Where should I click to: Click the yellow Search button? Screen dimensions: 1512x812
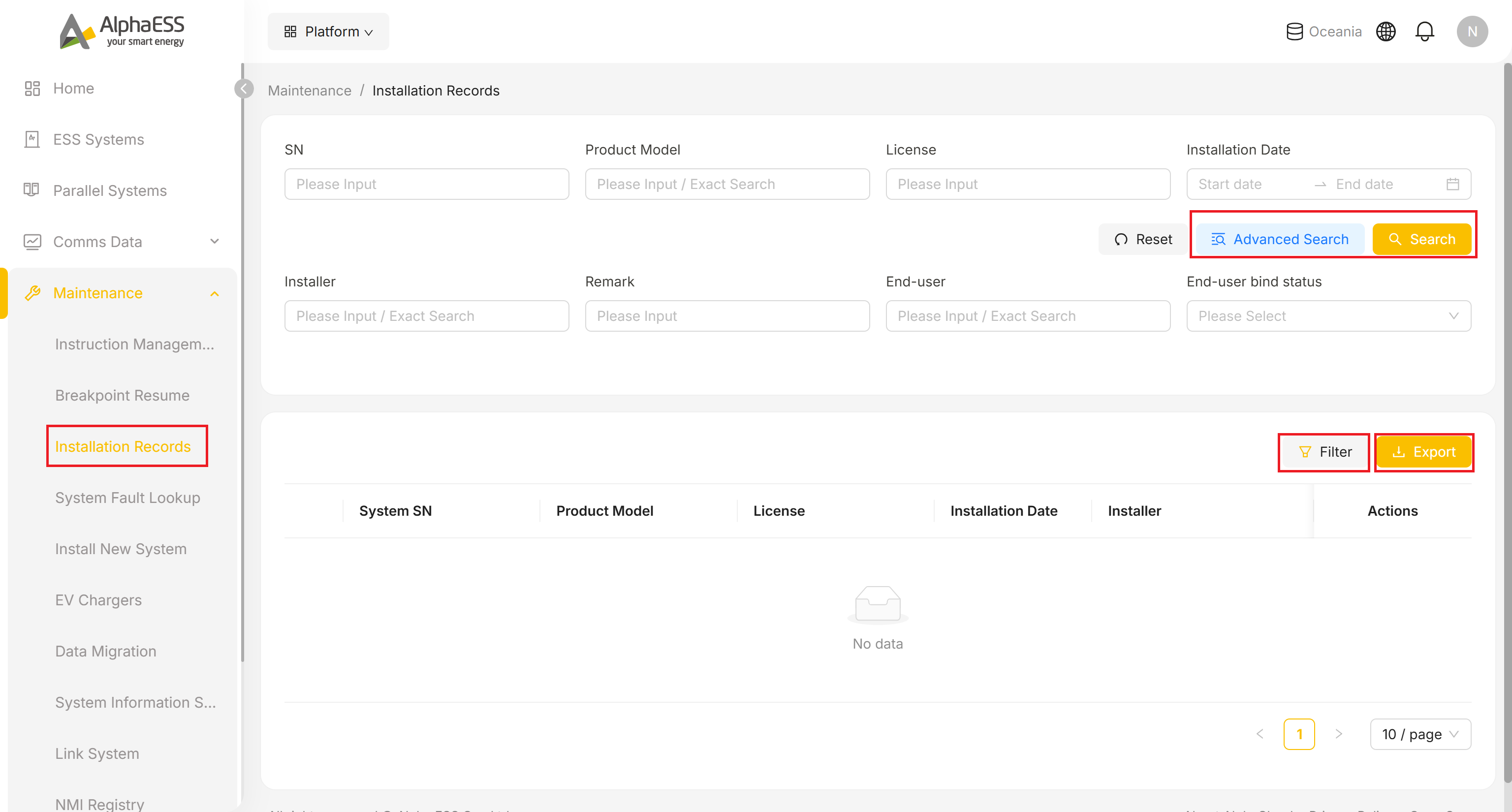(1421, 239)
